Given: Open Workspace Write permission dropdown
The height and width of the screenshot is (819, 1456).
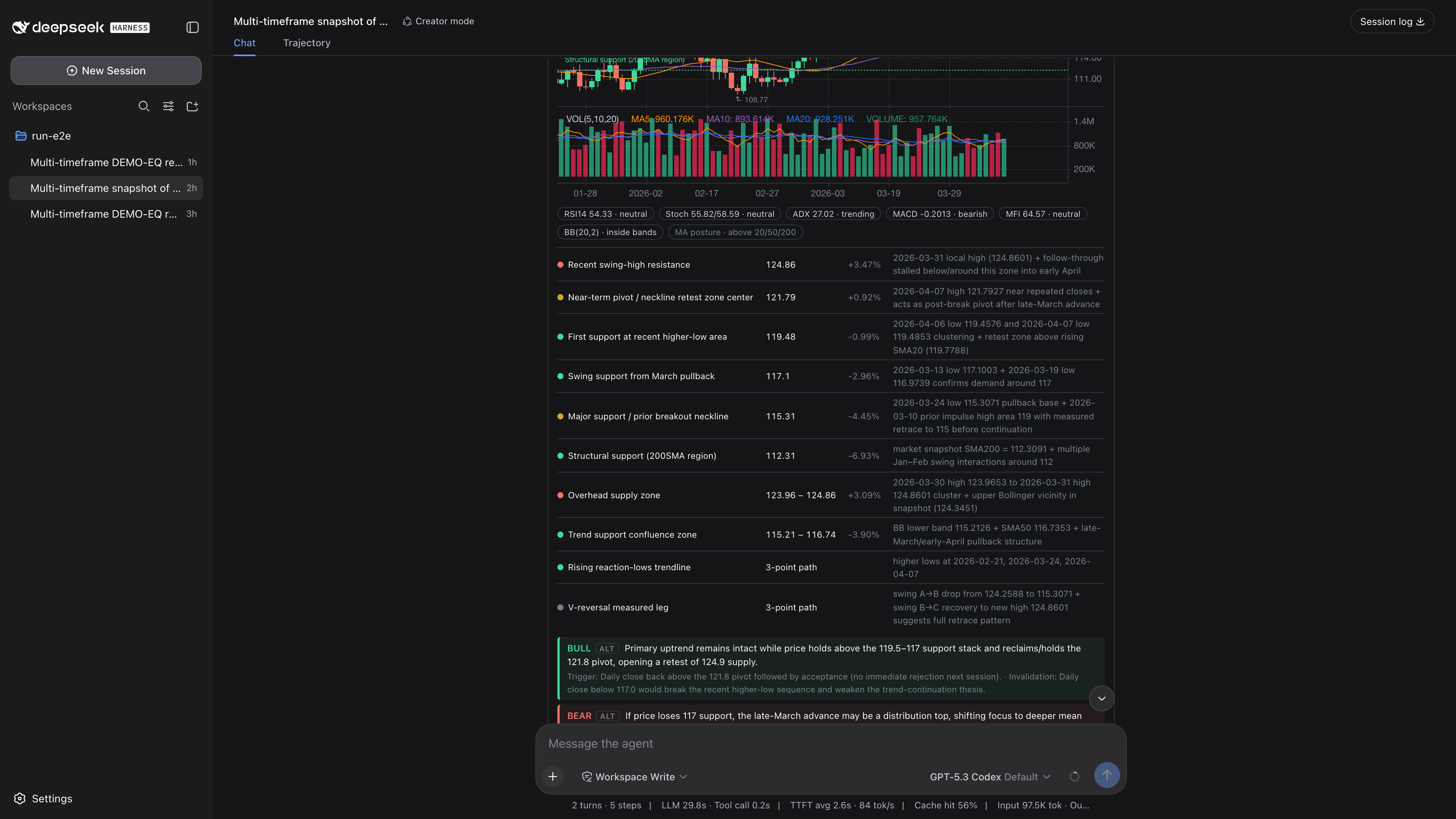Looking at the screenshot, I should pos(634,777).
